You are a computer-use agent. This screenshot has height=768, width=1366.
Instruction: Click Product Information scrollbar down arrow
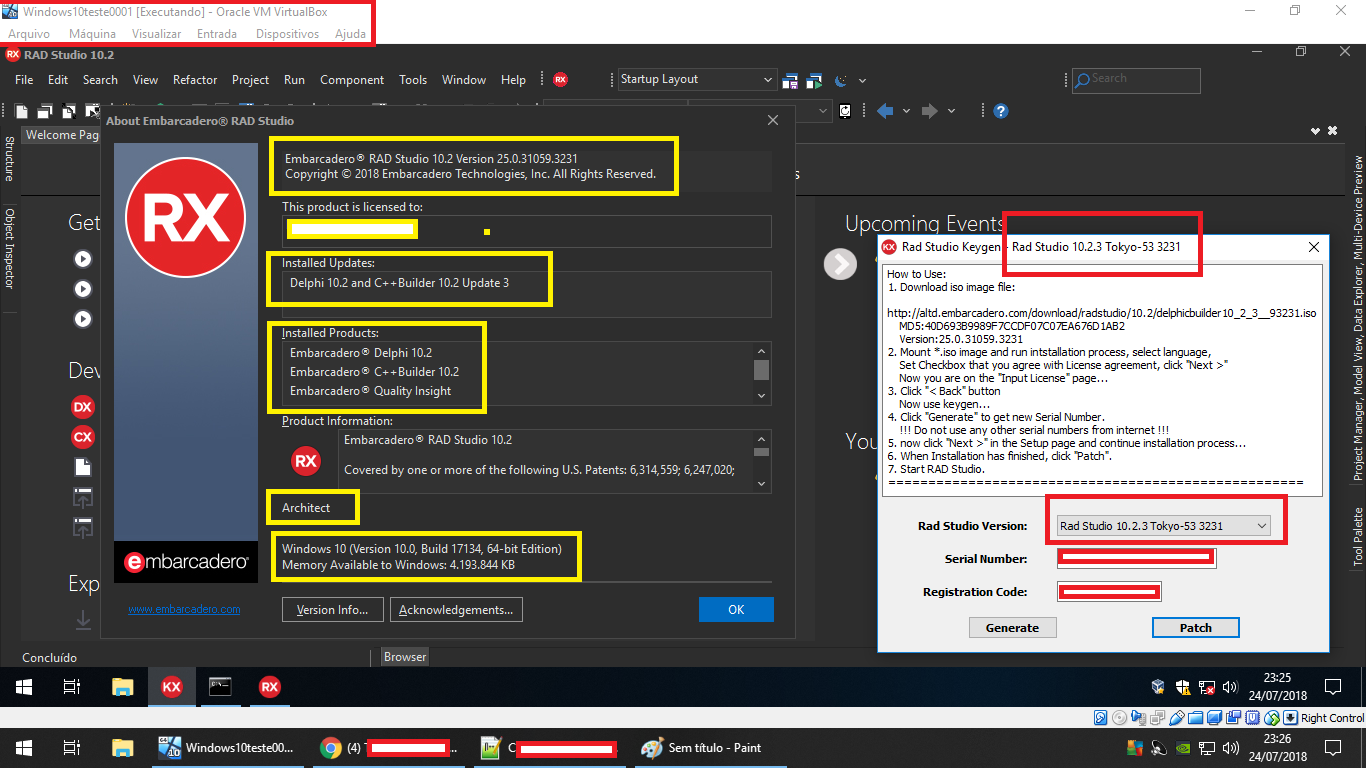coord(762,484)
